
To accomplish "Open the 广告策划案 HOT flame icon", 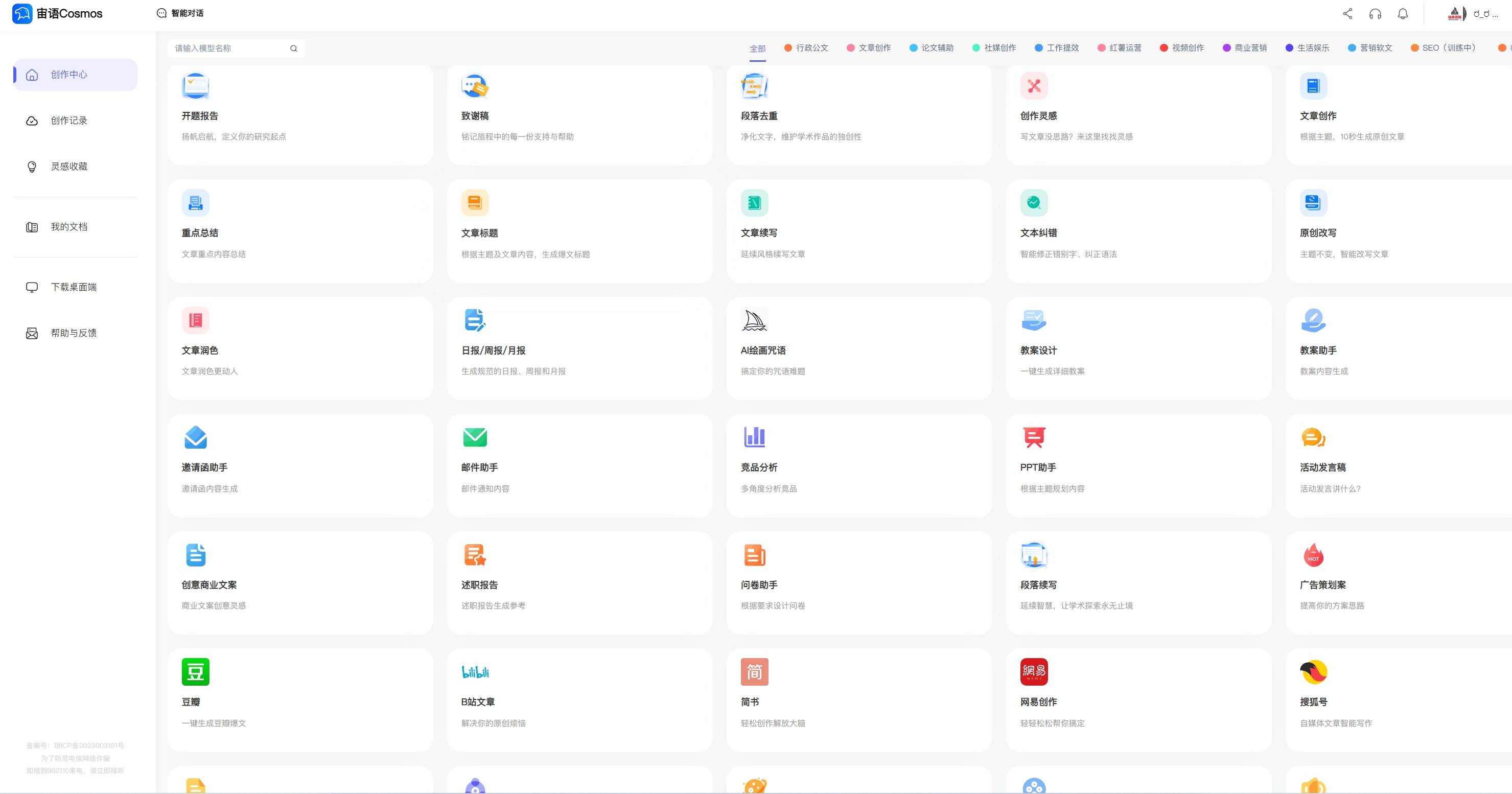I will pos(1313,554).
